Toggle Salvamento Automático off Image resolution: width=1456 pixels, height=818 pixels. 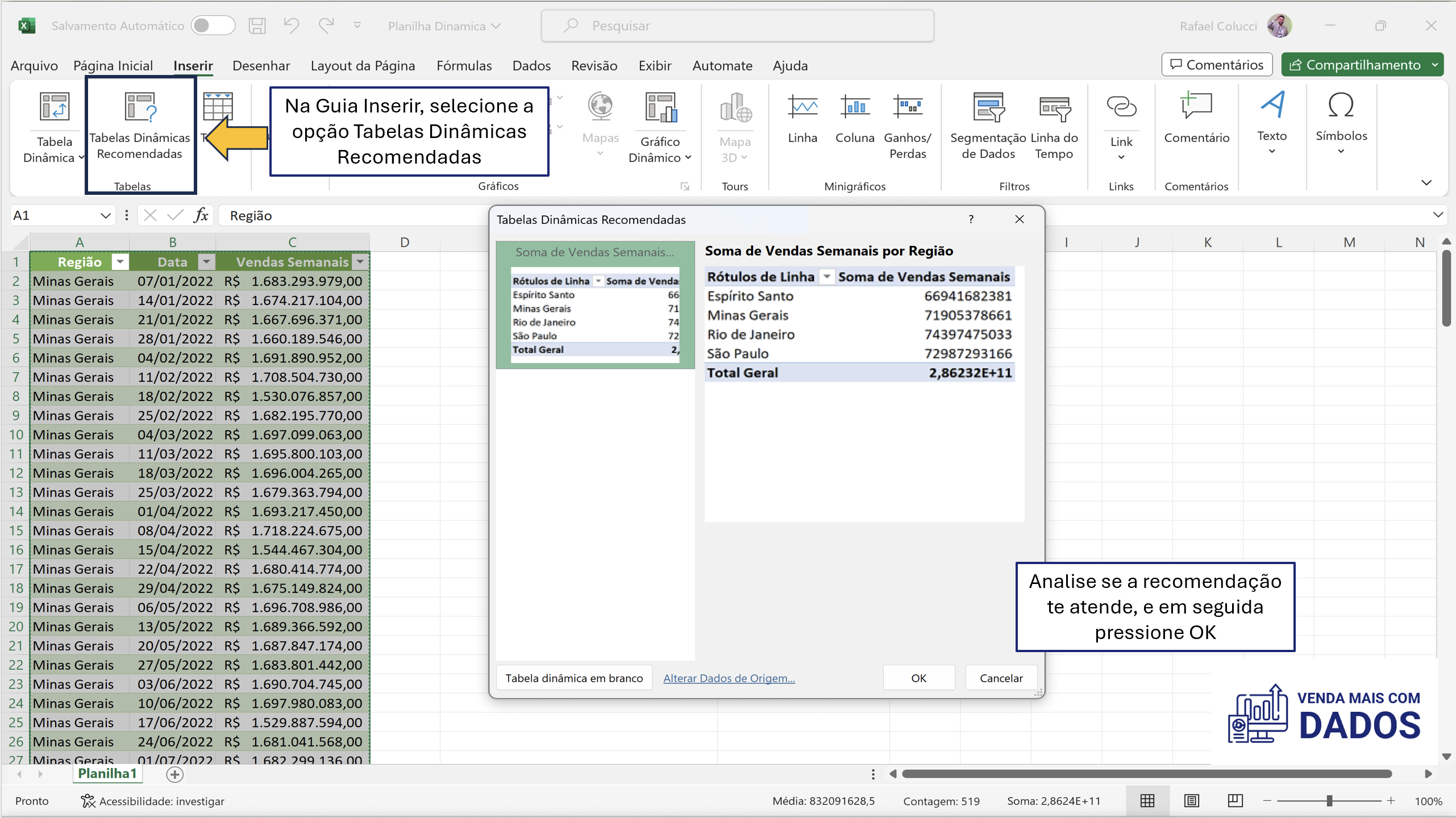[213, 26]
